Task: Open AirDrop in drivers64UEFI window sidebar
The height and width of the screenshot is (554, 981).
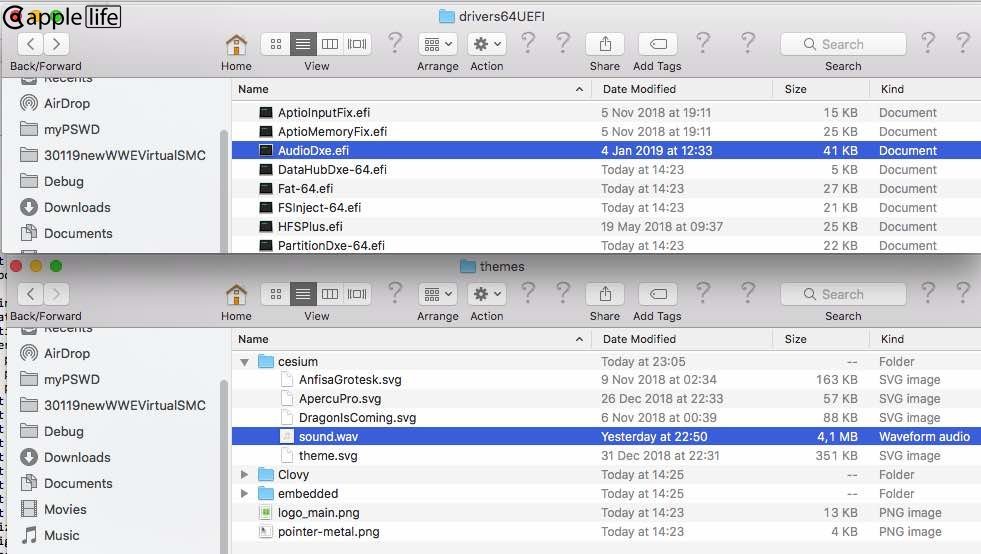Action: 55,103
